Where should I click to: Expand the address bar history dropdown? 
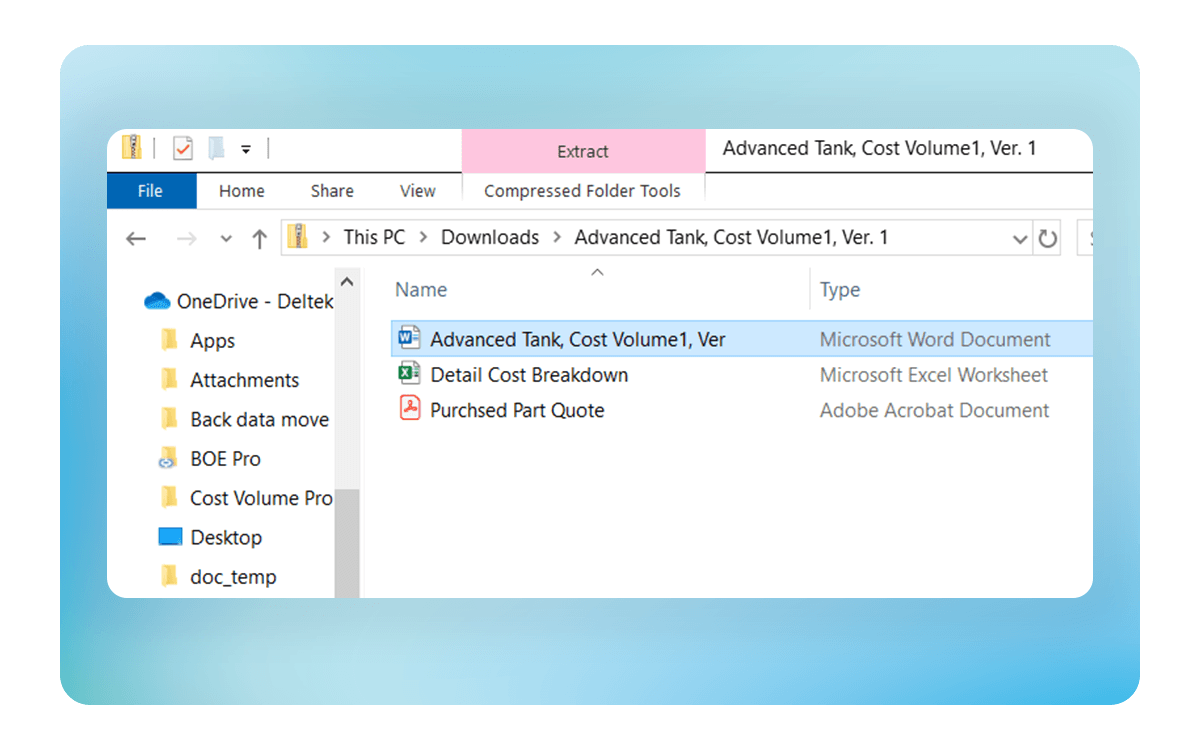(x=1020, y=239)
